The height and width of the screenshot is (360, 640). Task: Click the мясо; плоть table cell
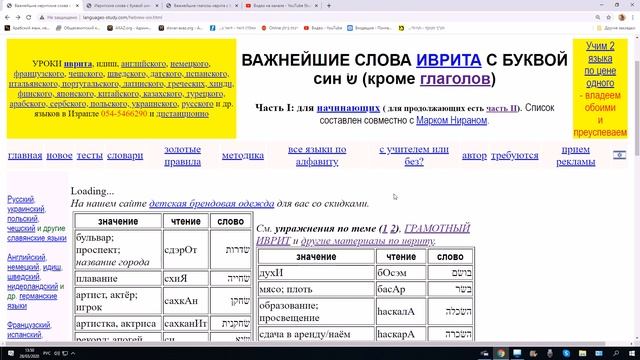(316, 289)
